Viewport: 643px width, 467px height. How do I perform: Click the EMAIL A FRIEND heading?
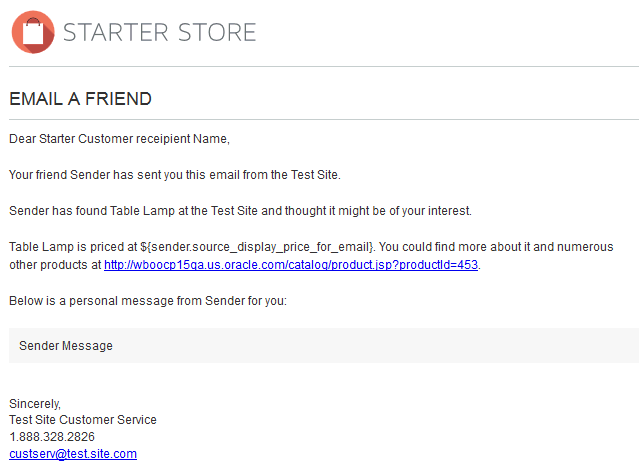click(80, 99)
